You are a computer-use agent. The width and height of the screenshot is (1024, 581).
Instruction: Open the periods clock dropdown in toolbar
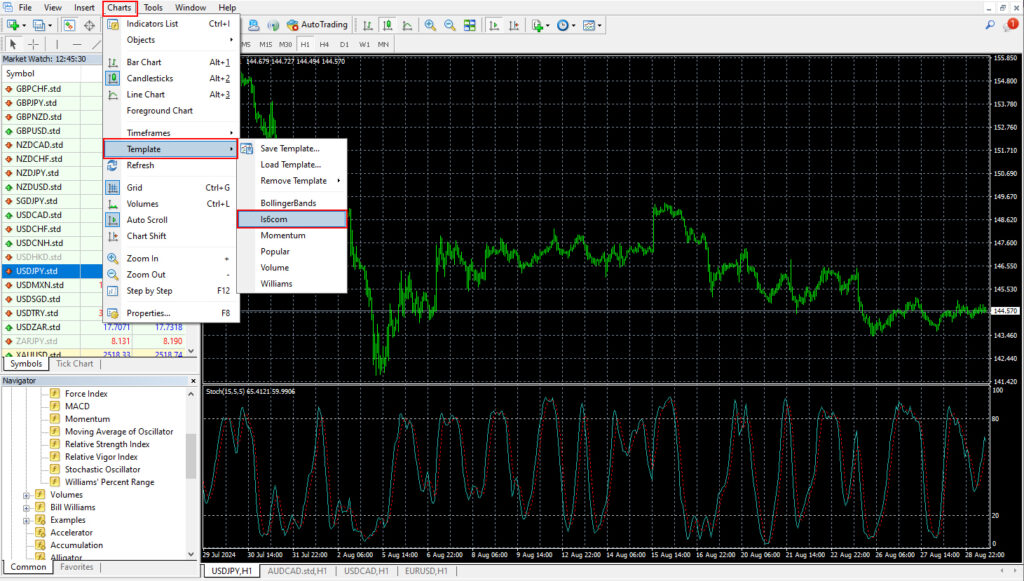[566, 25]
